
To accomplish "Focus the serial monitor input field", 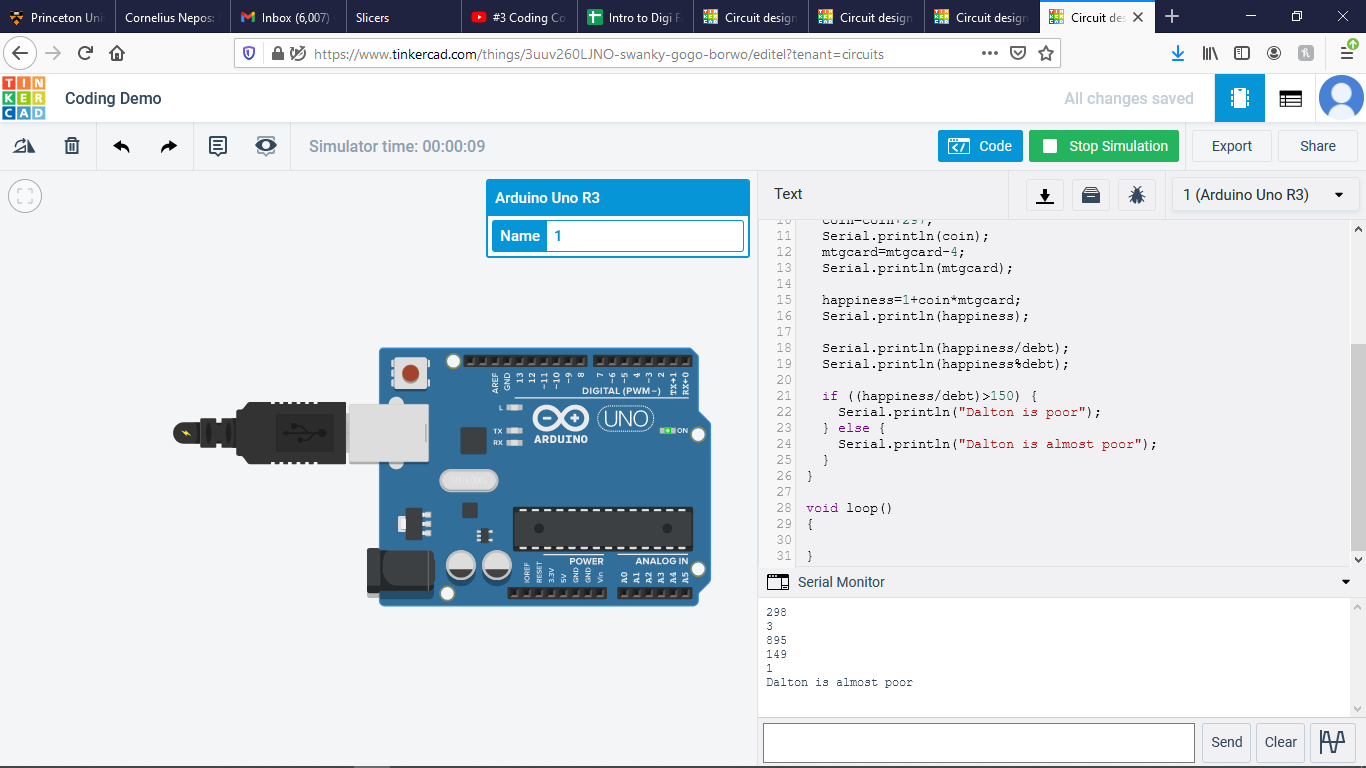I will point(979,743).
